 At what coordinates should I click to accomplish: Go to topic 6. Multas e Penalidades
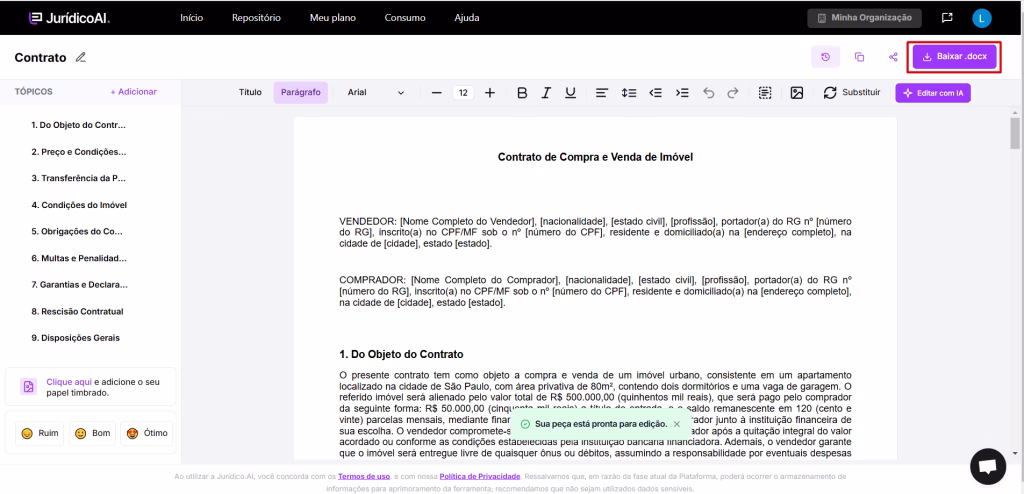pyautogui.click(x=79, y=258)
